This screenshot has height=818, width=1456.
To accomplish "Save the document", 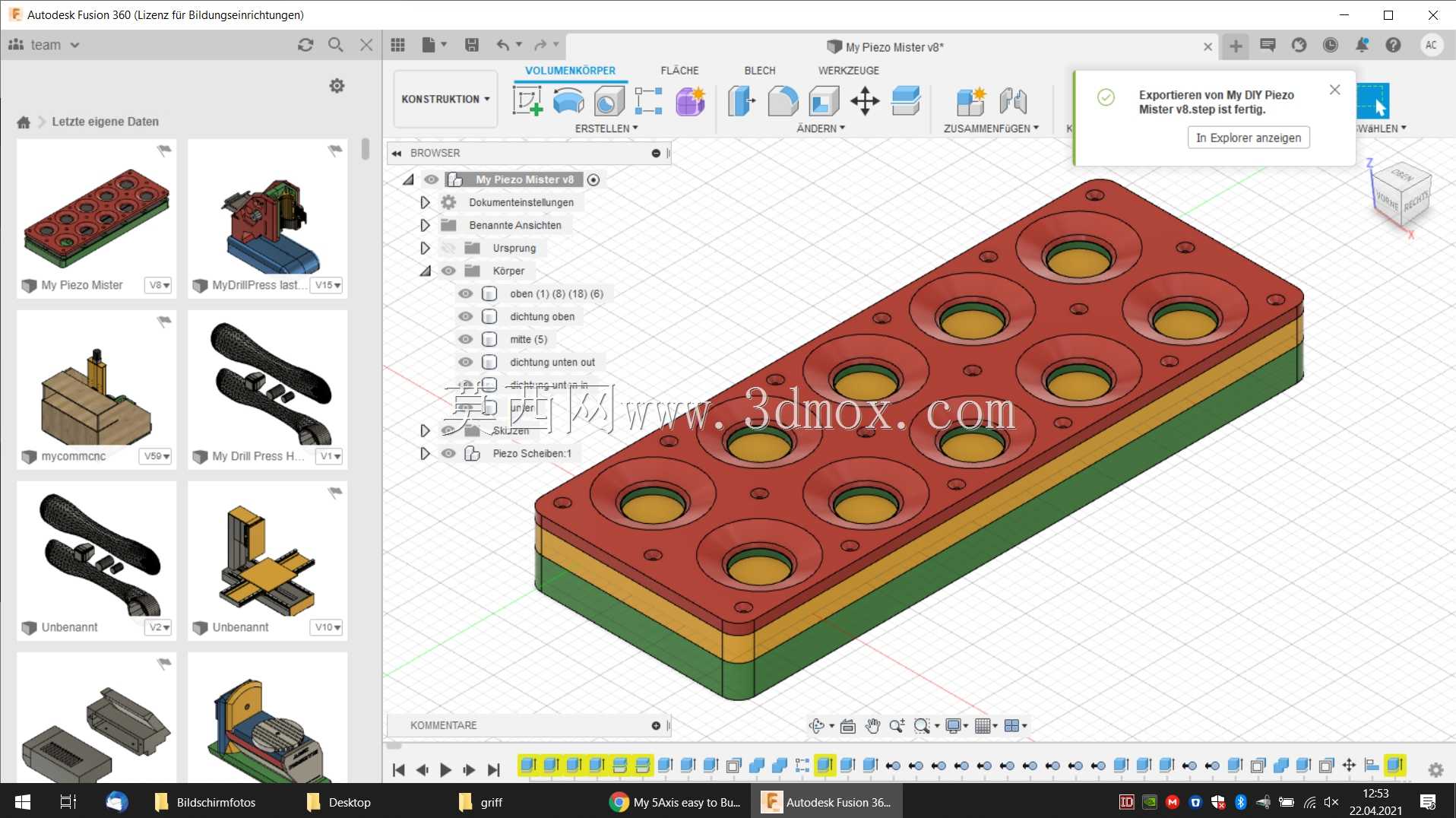I will point(472,45).
